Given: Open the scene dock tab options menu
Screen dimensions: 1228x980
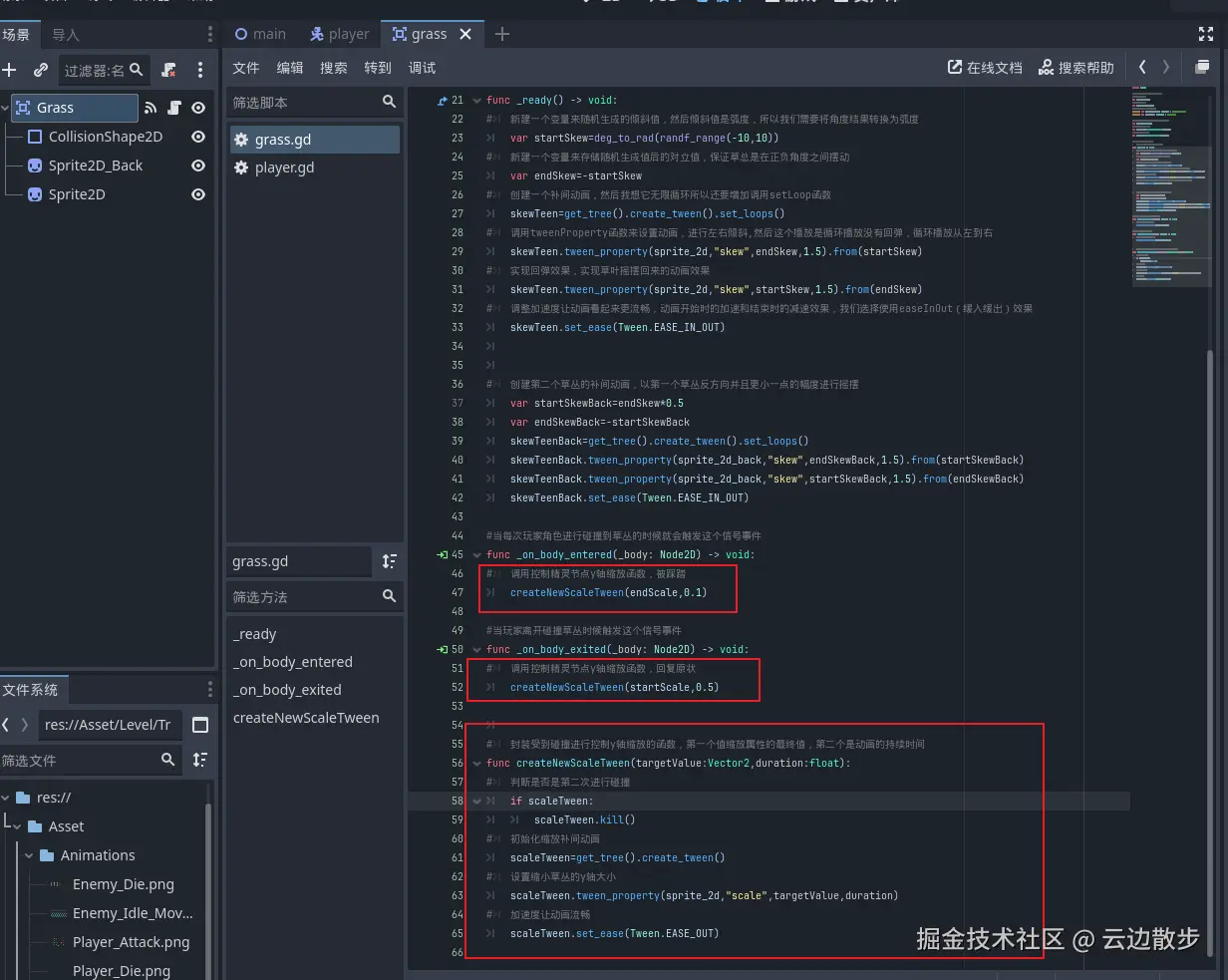Looking at the screenshot, I should (209, 35).
